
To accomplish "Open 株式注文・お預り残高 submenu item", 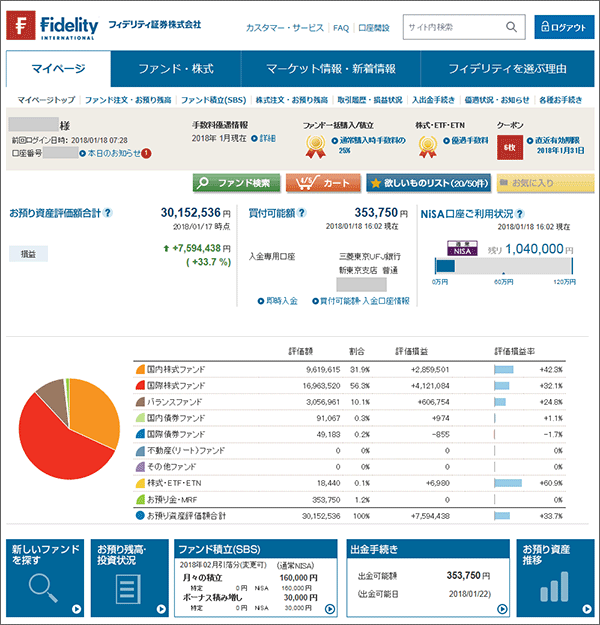I will (292, 100).
